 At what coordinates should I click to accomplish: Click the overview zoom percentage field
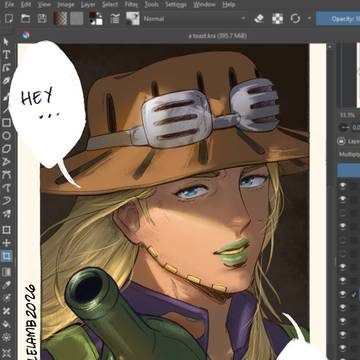click(348, 115)
